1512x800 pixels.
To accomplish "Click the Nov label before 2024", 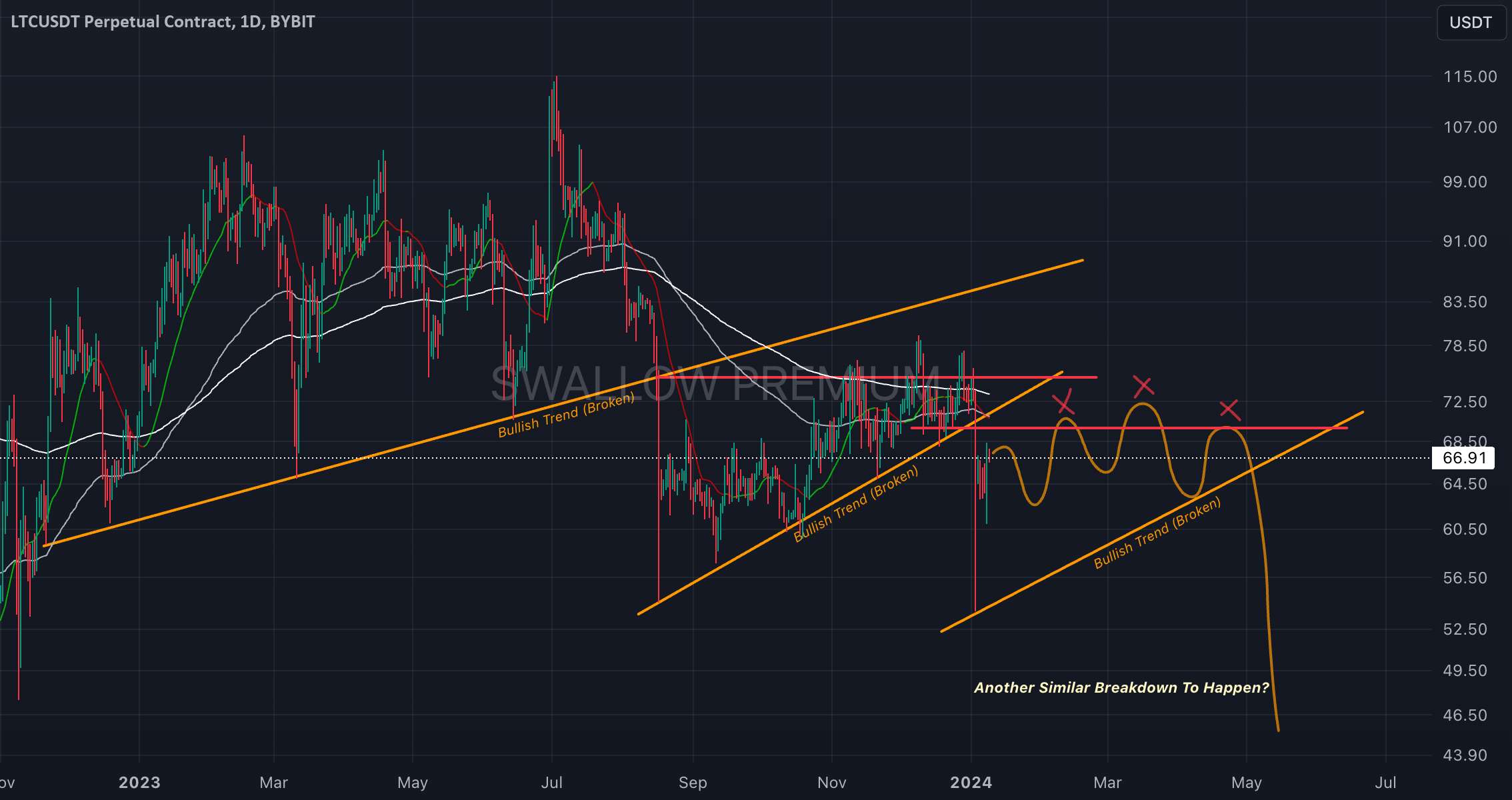I will click(x=832, y=783).
